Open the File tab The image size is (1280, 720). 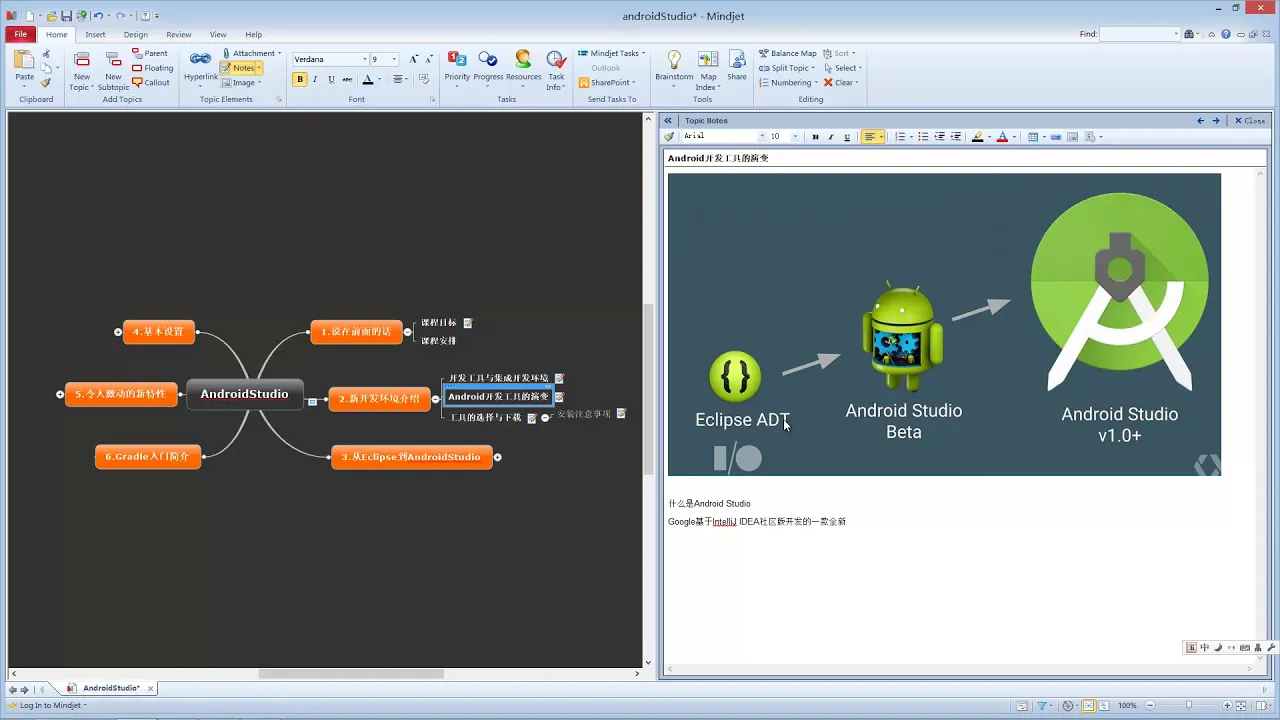coord(20,34)
